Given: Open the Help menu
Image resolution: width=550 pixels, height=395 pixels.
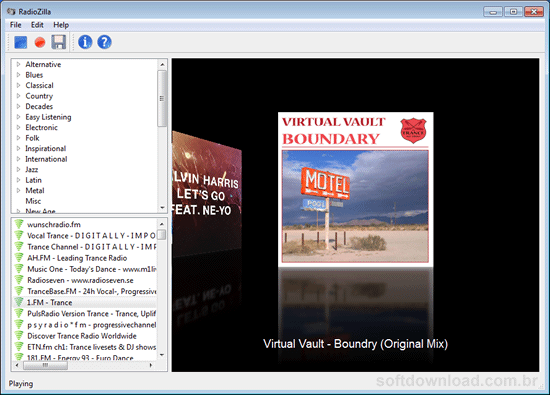Looking at the screenshot, I should (61, 25).
